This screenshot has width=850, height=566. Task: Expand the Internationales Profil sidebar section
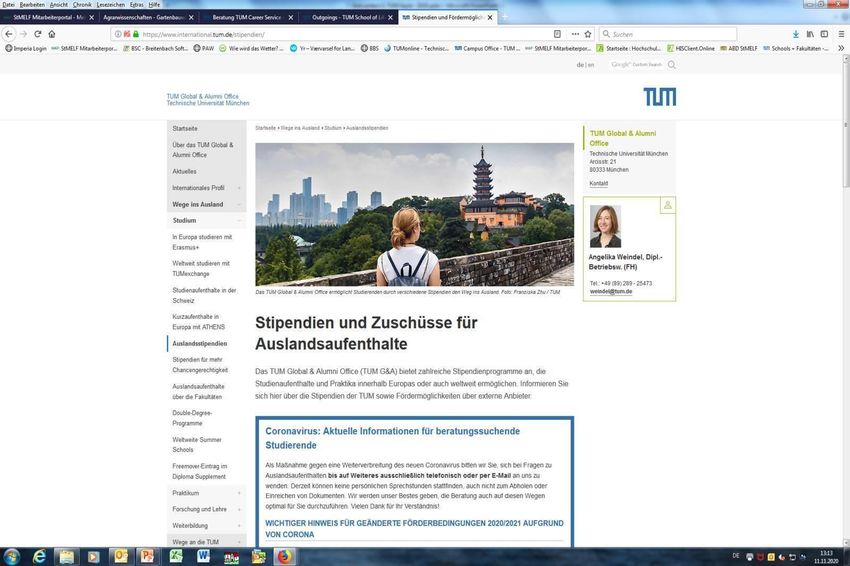click(x=239, y=188)
